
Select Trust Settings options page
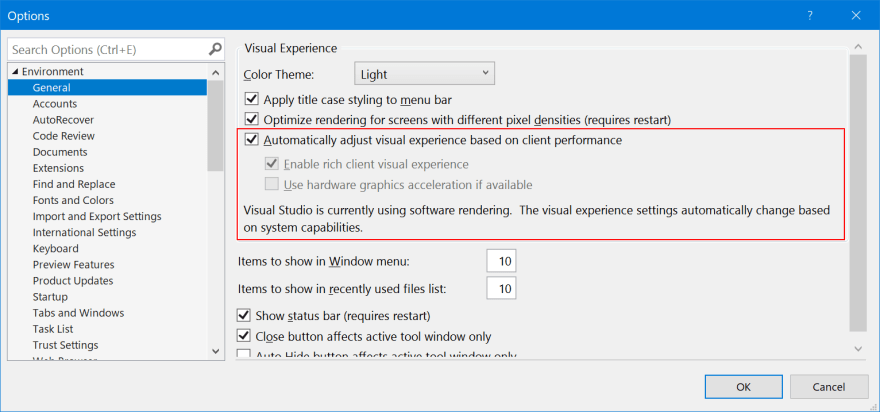[65, 345]
